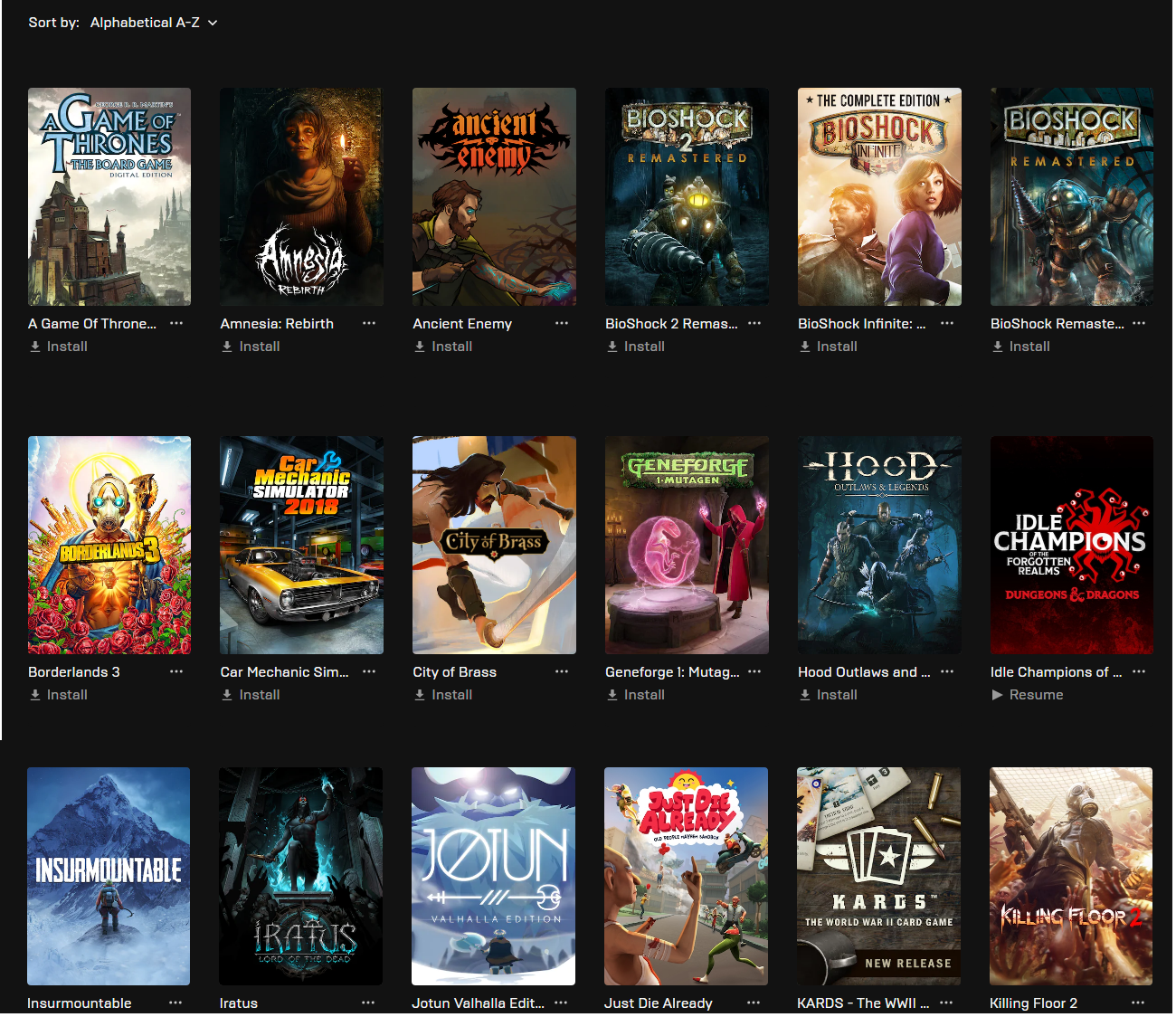Screen dimensions: 1176x1017
Task: Click the Borderlands 3 title text
Action: 74,672
